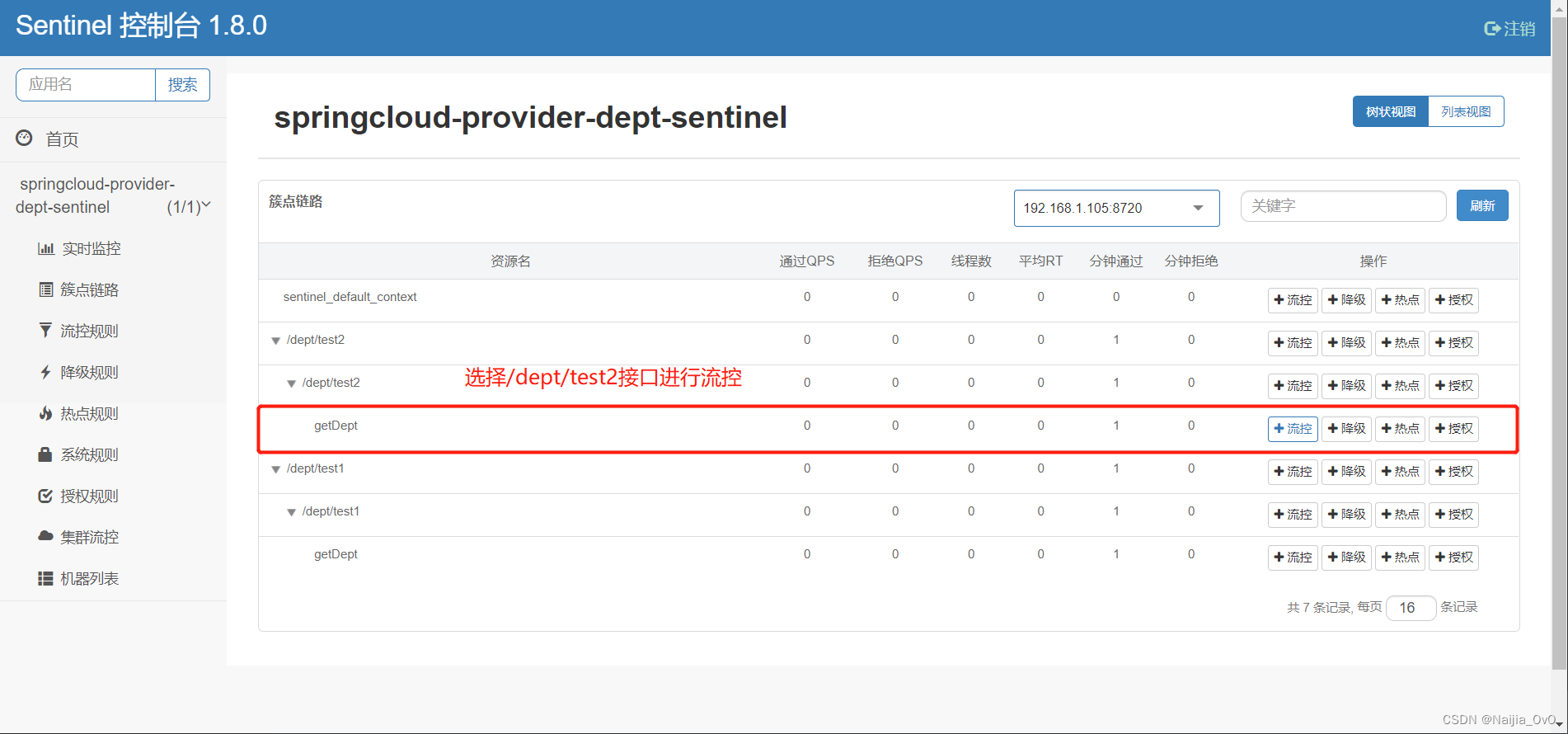The image size is (1568, 734).
Task: Click the 分钟拒绝 column header
Action: click(x=1191, y=261)
